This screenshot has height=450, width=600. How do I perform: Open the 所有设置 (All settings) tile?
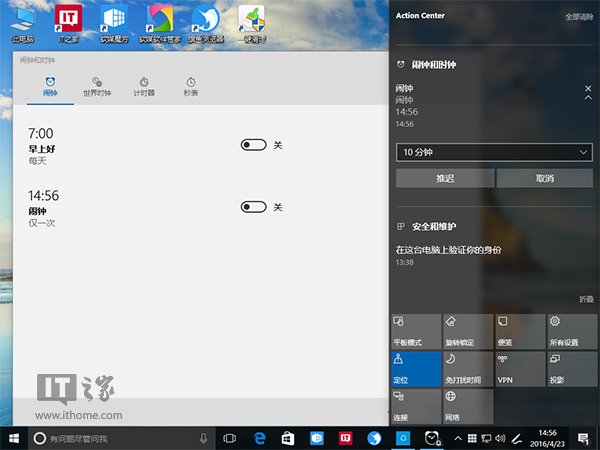tap(572, 330)
